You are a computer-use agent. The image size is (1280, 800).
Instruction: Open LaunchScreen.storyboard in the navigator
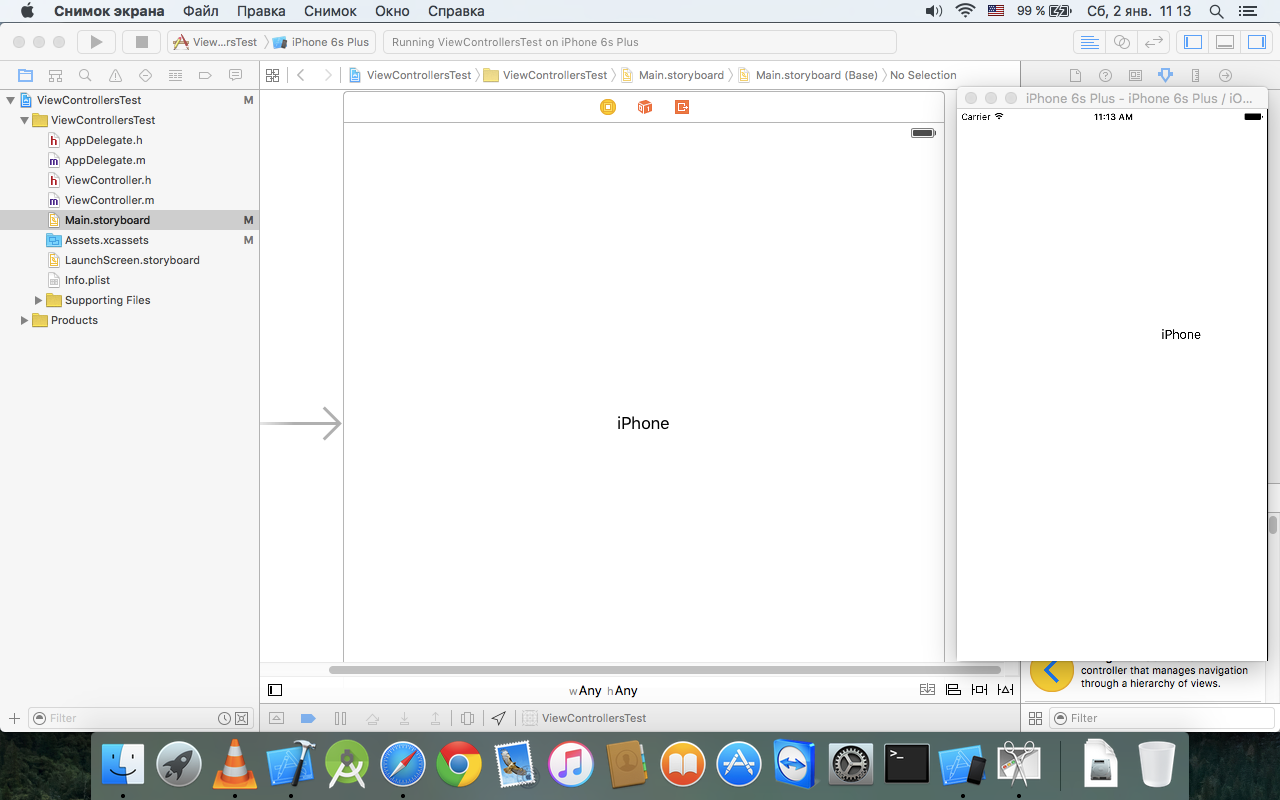click(132, 260)
